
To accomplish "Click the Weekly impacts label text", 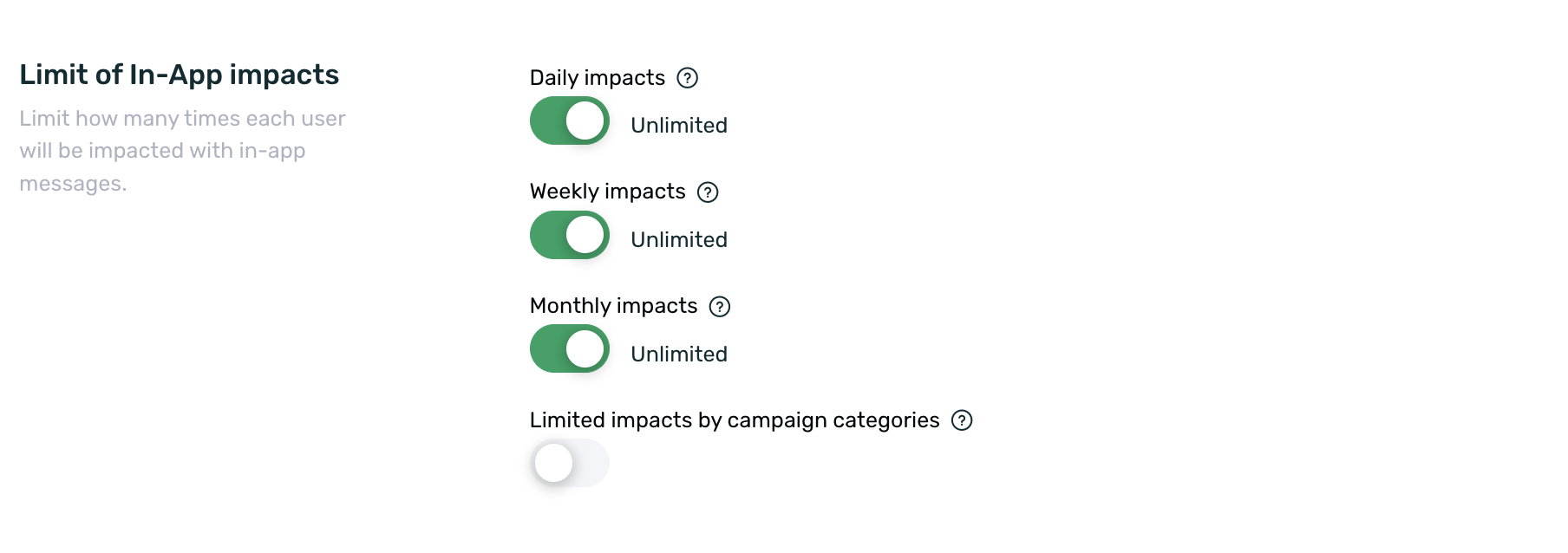I will click(x=607, y=192).
